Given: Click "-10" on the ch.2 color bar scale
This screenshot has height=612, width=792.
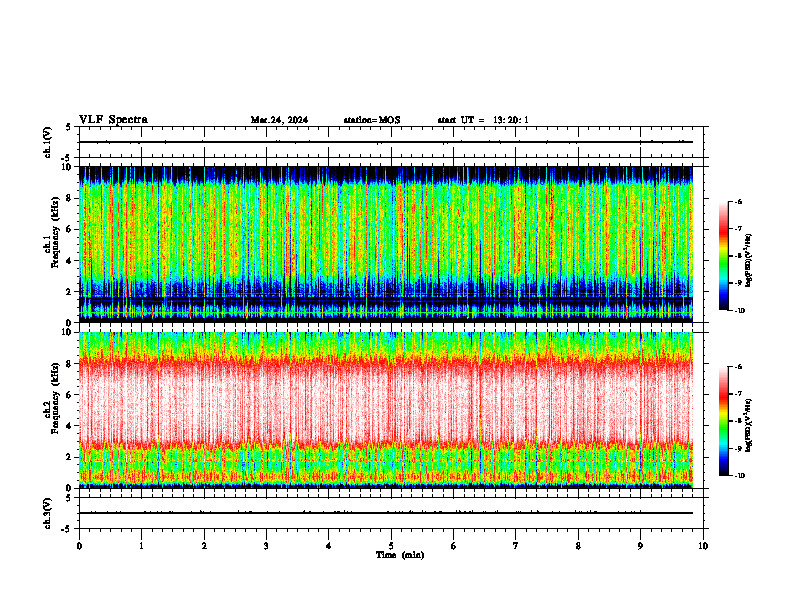Looking at the screenshot, I should pyautogui.click(x=739, y=475).
